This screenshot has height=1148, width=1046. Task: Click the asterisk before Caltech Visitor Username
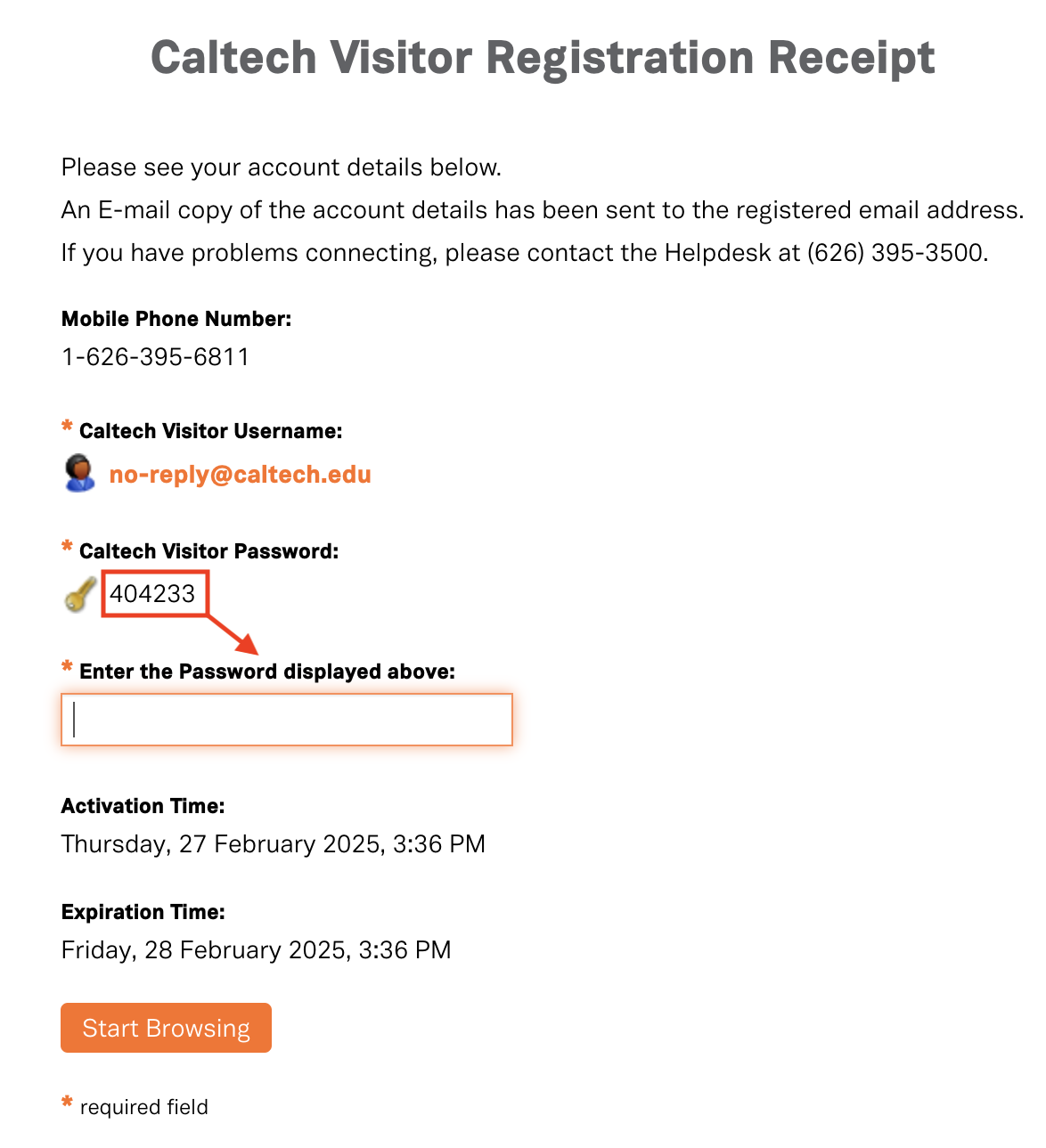[67, 427]
